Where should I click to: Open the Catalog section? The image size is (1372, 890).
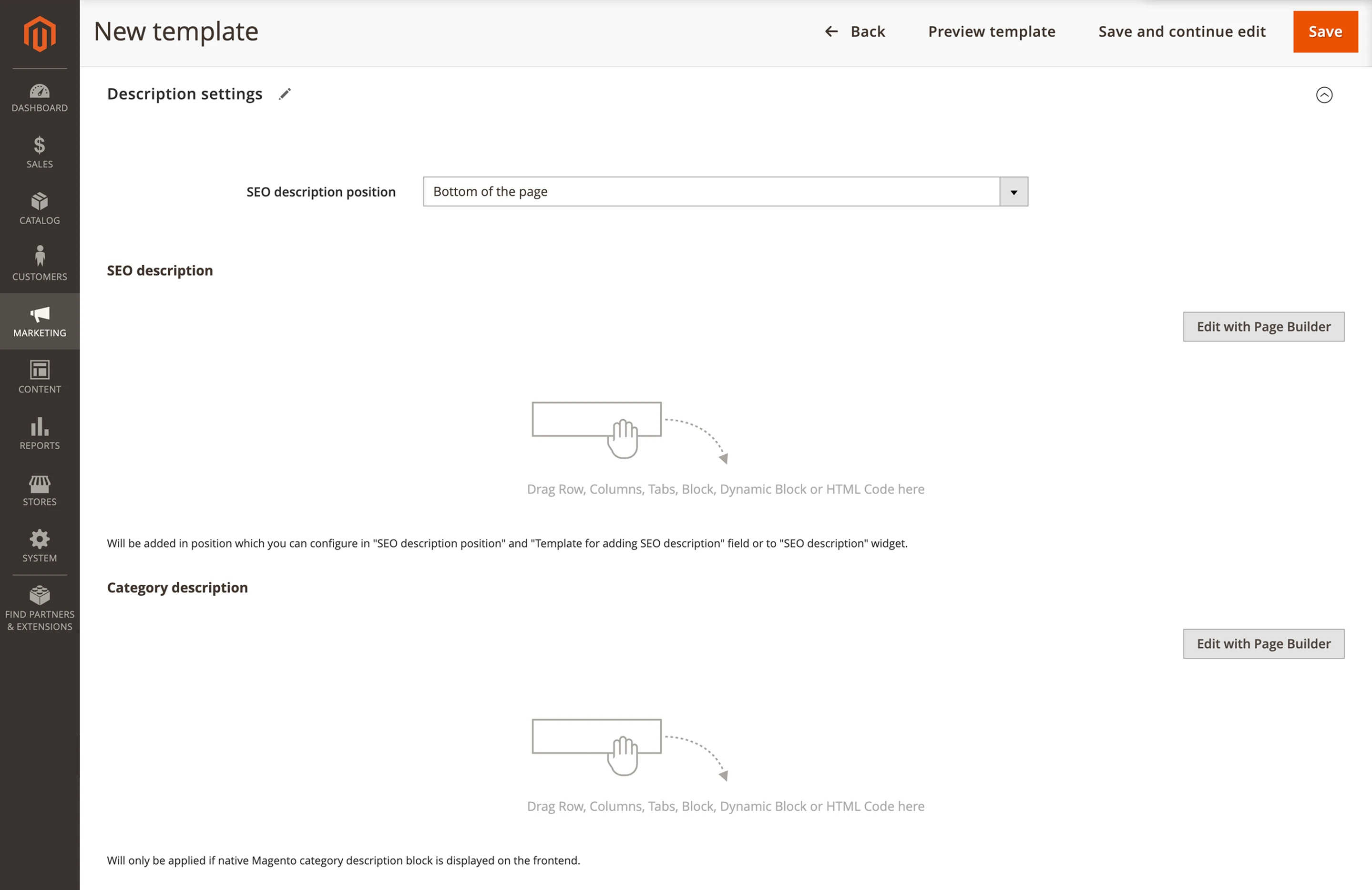pos(39,207)
